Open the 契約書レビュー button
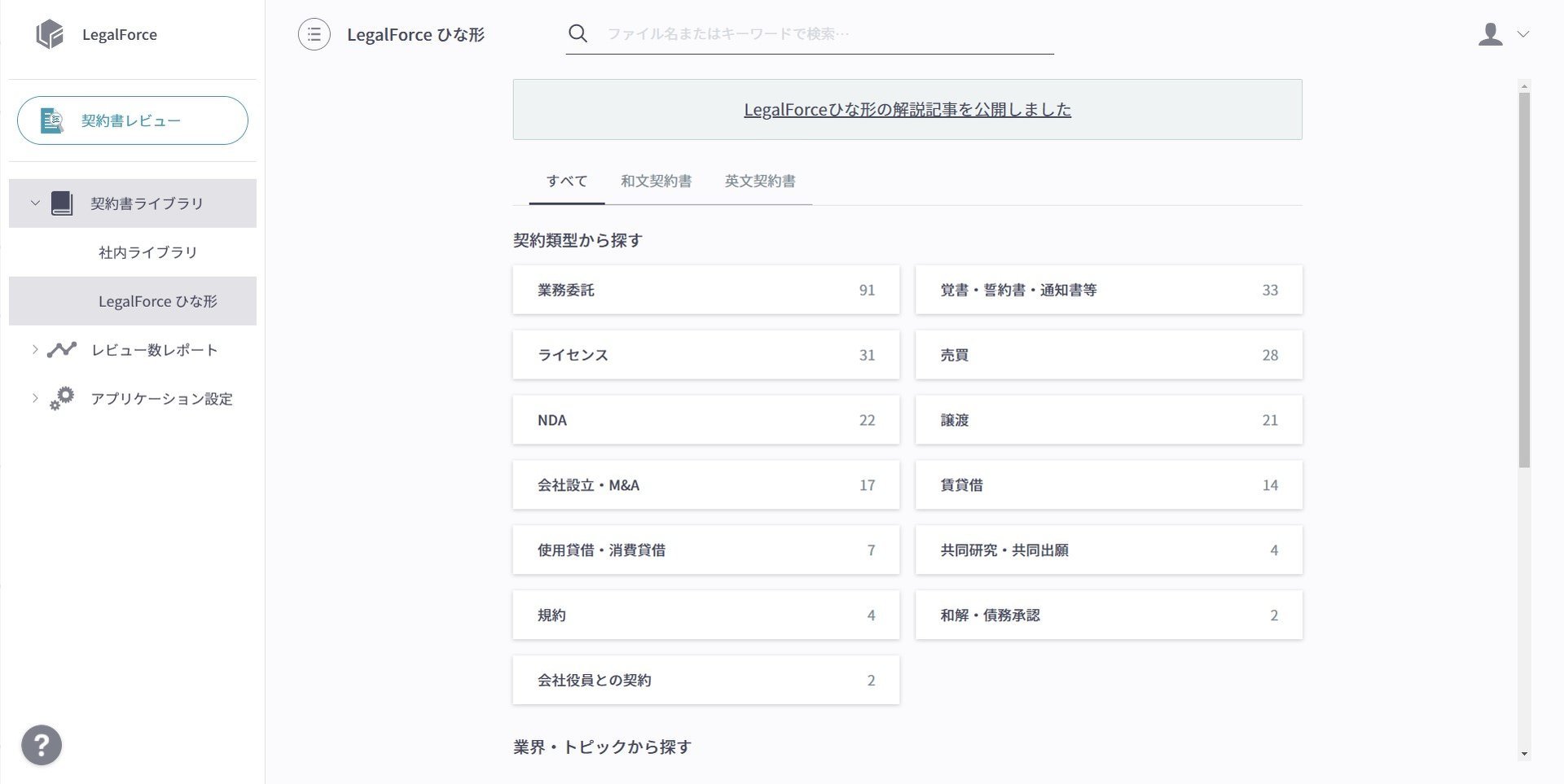 [133, 120]
